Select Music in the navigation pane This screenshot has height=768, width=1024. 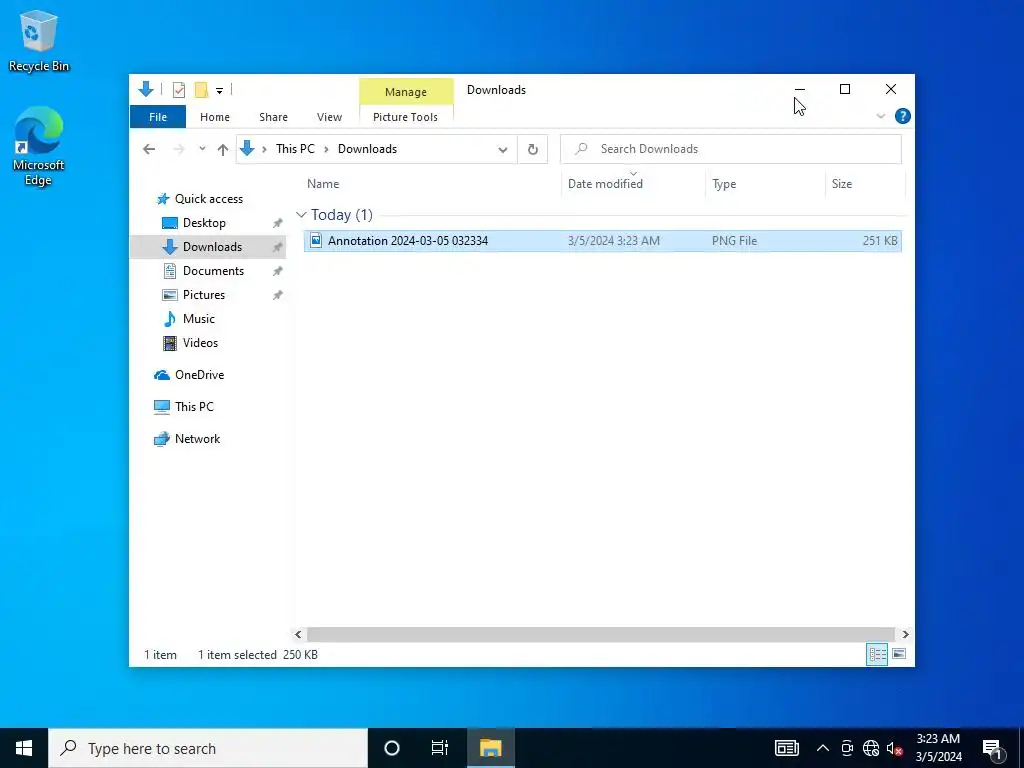(x=199, y=319)
